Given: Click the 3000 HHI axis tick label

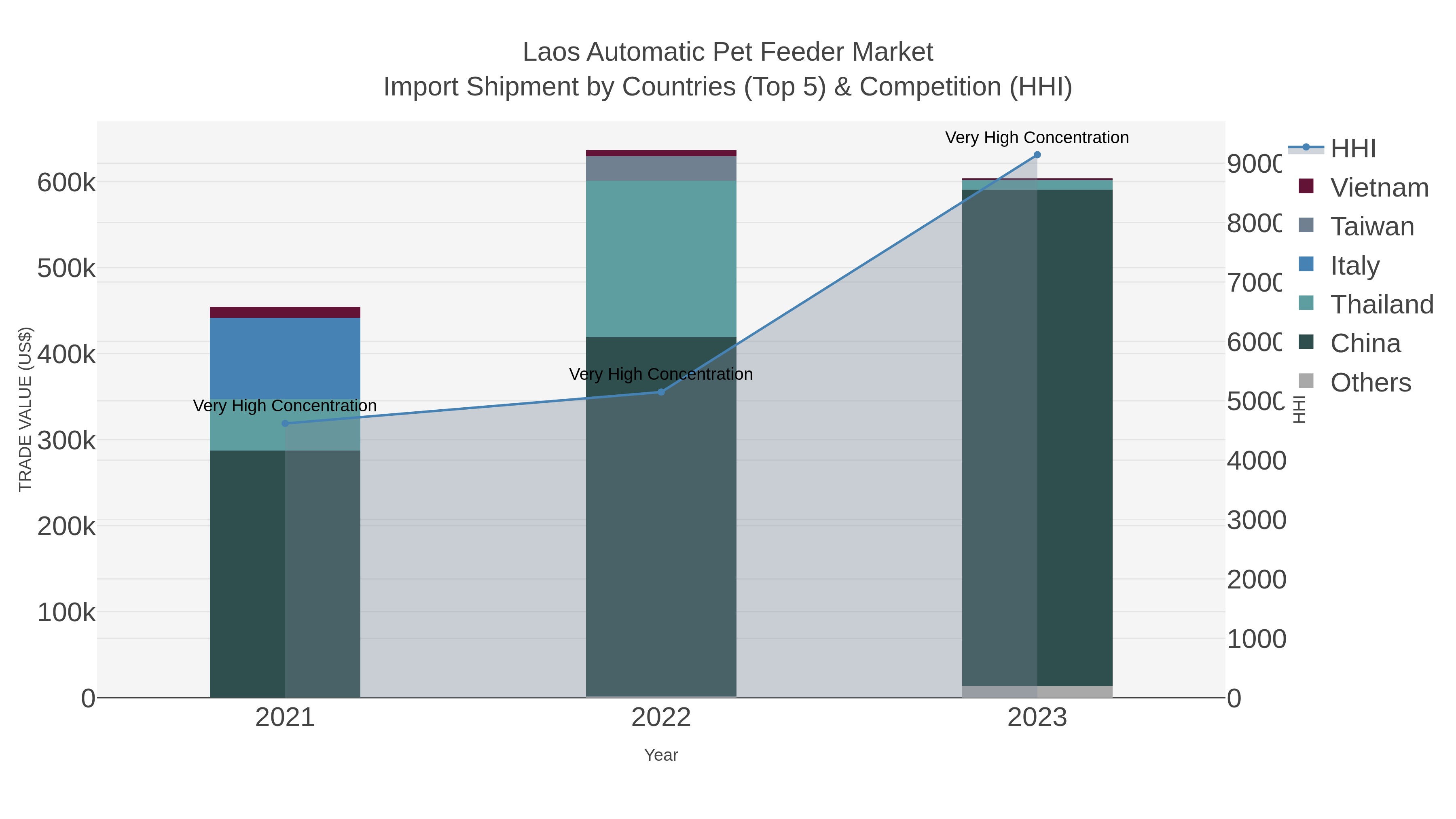Looking at the screenshot, I should coord(1257,520).
